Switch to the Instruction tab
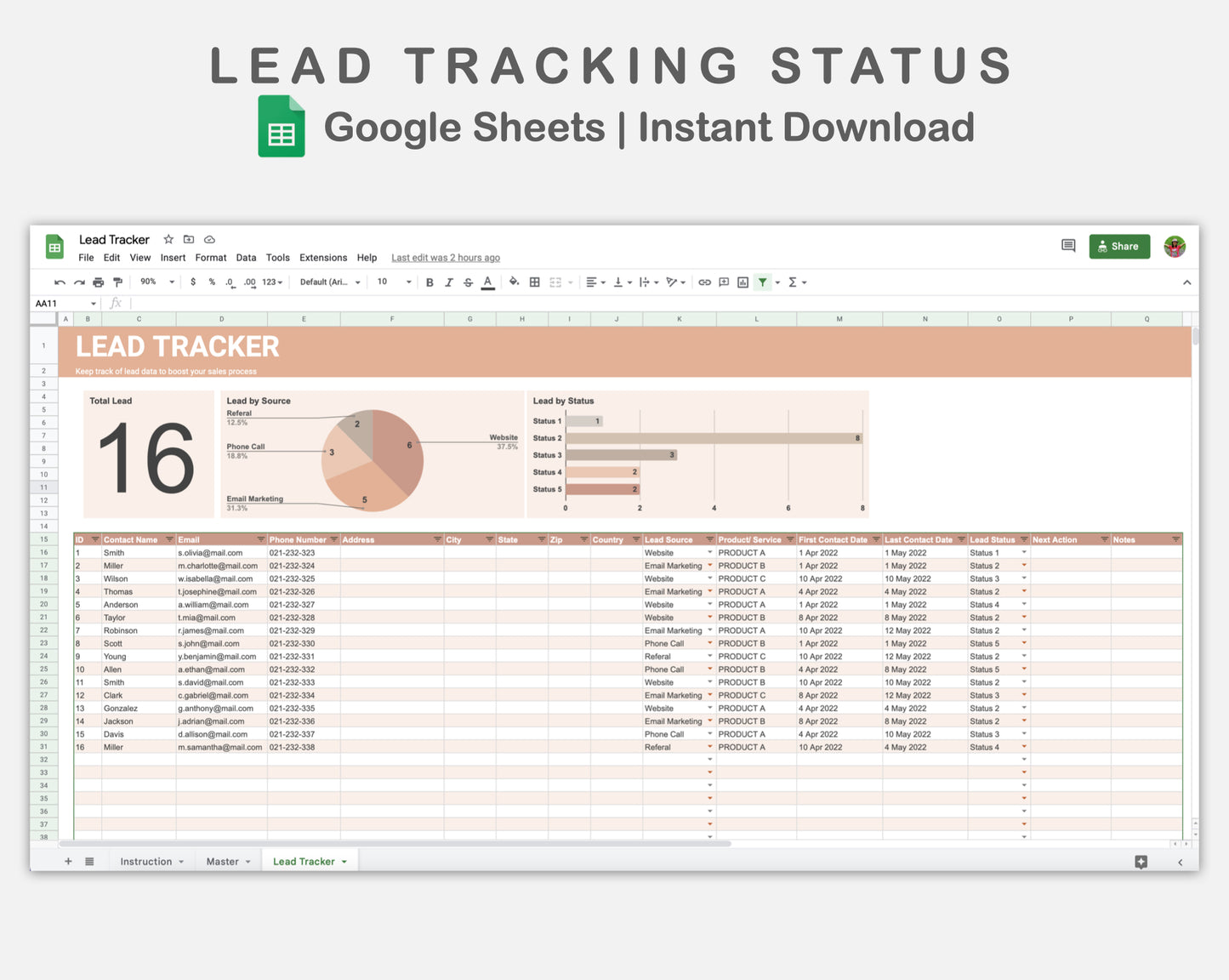Image resolution: width=1229 pixels, height=980 pixels. 146,861
